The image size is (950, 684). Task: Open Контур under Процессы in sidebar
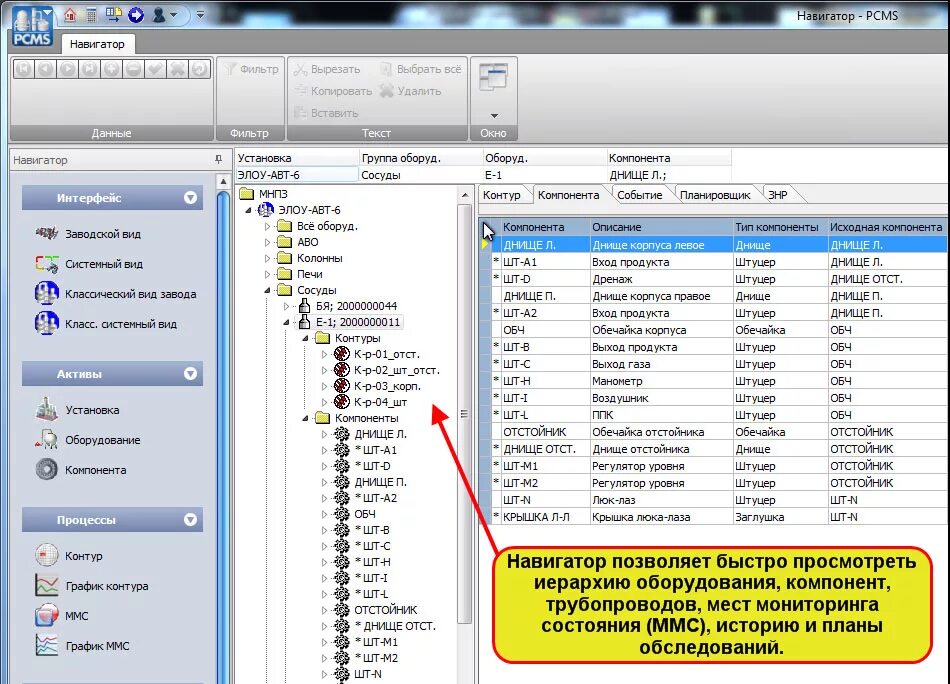[x=69, y=556]
